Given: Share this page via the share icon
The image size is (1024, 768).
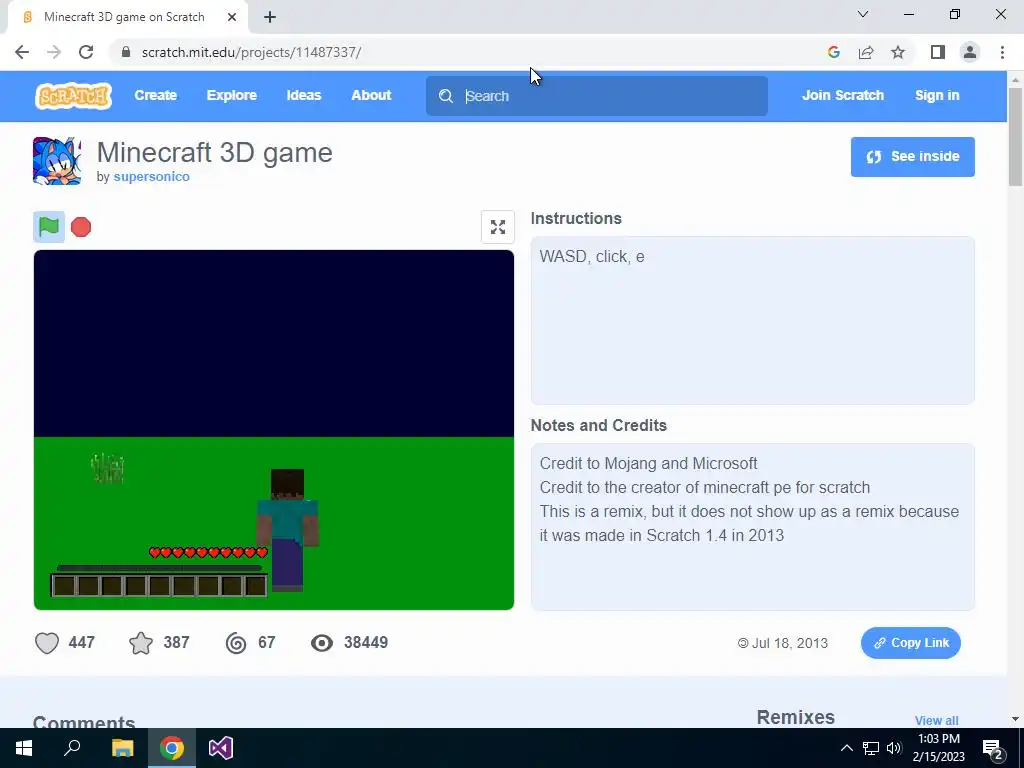Looking at the screenshot, I should pyautogui.click(x=866, y=52).
